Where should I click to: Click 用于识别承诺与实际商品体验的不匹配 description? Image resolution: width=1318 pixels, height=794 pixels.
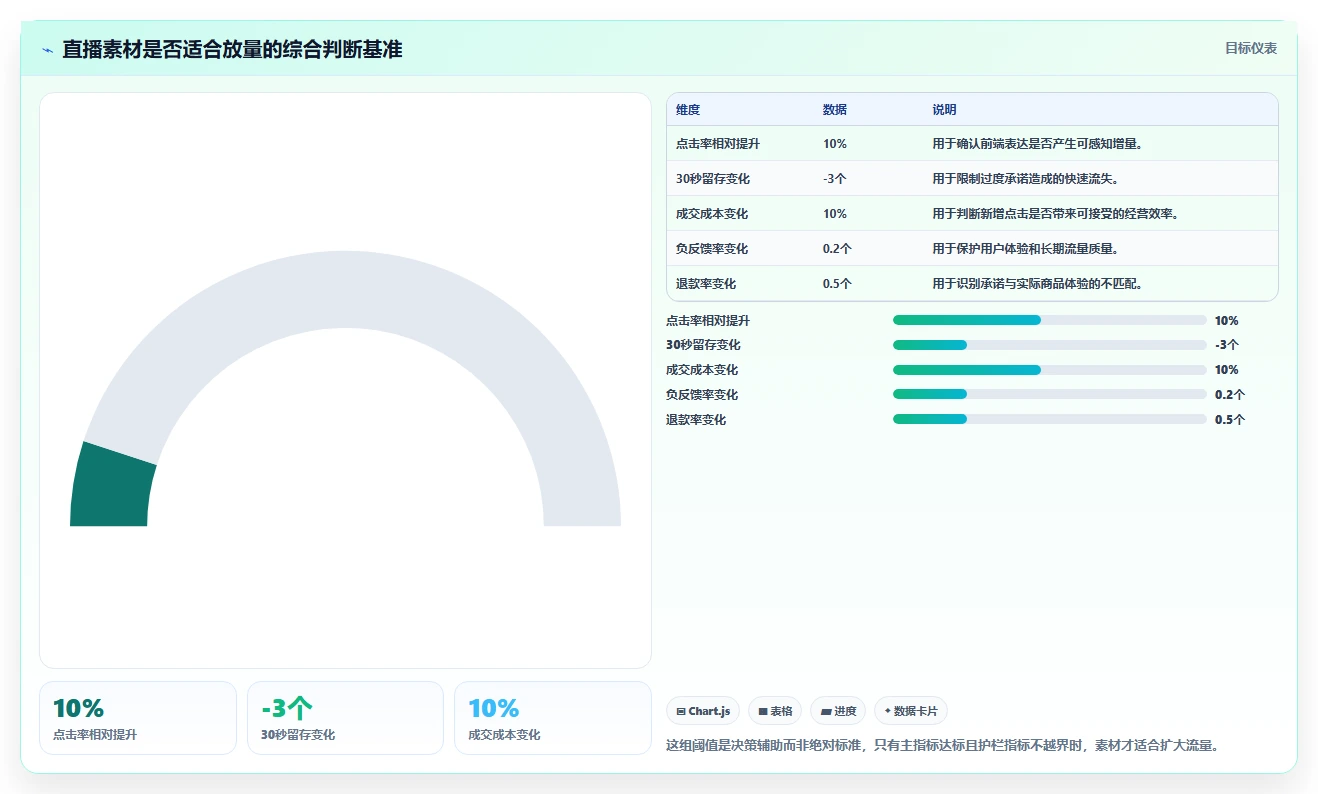[x=1038, y=284]
